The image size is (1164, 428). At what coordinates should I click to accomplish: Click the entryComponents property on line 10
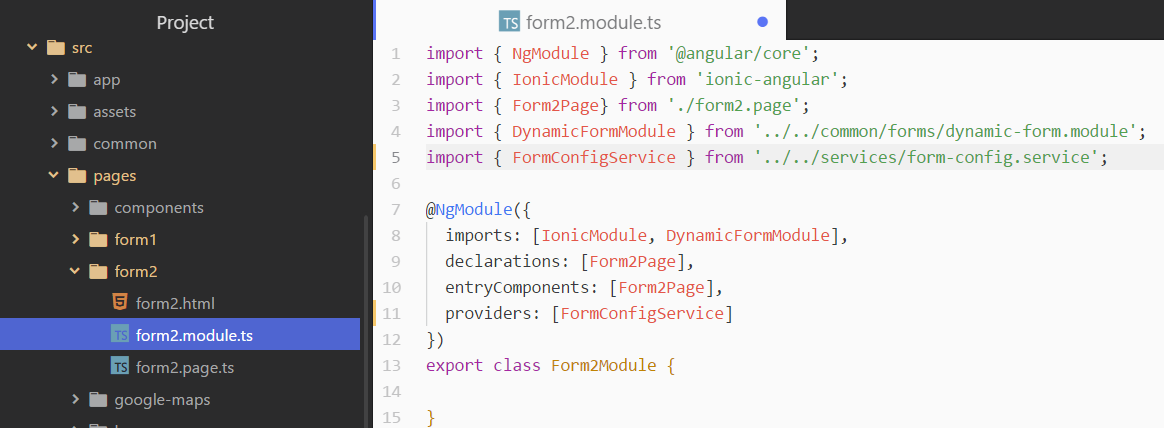pyautogui.click(x=518, y=288)
